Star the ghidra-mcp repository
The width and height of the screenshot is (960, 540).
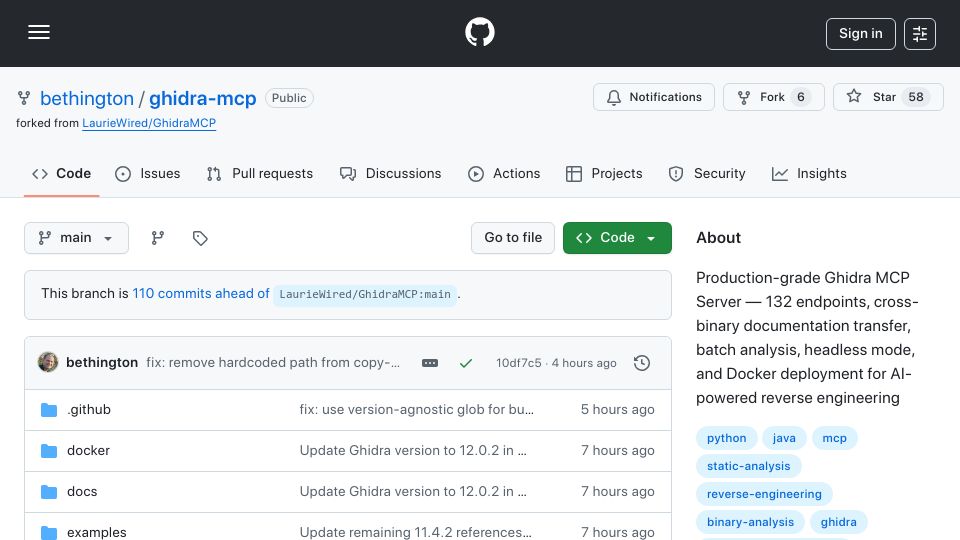(888, 97)
